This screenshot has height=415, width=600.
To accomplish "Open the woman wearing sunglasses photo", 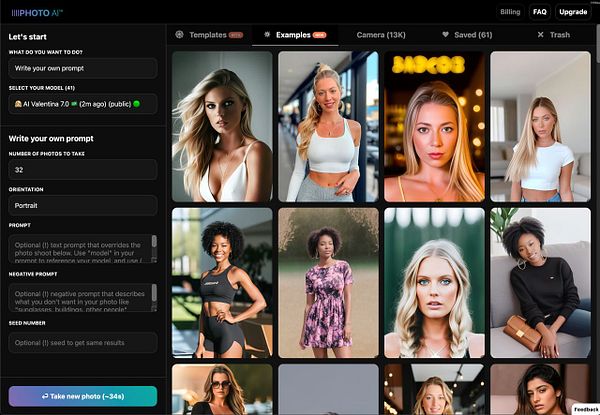I will tap(222, 389).
